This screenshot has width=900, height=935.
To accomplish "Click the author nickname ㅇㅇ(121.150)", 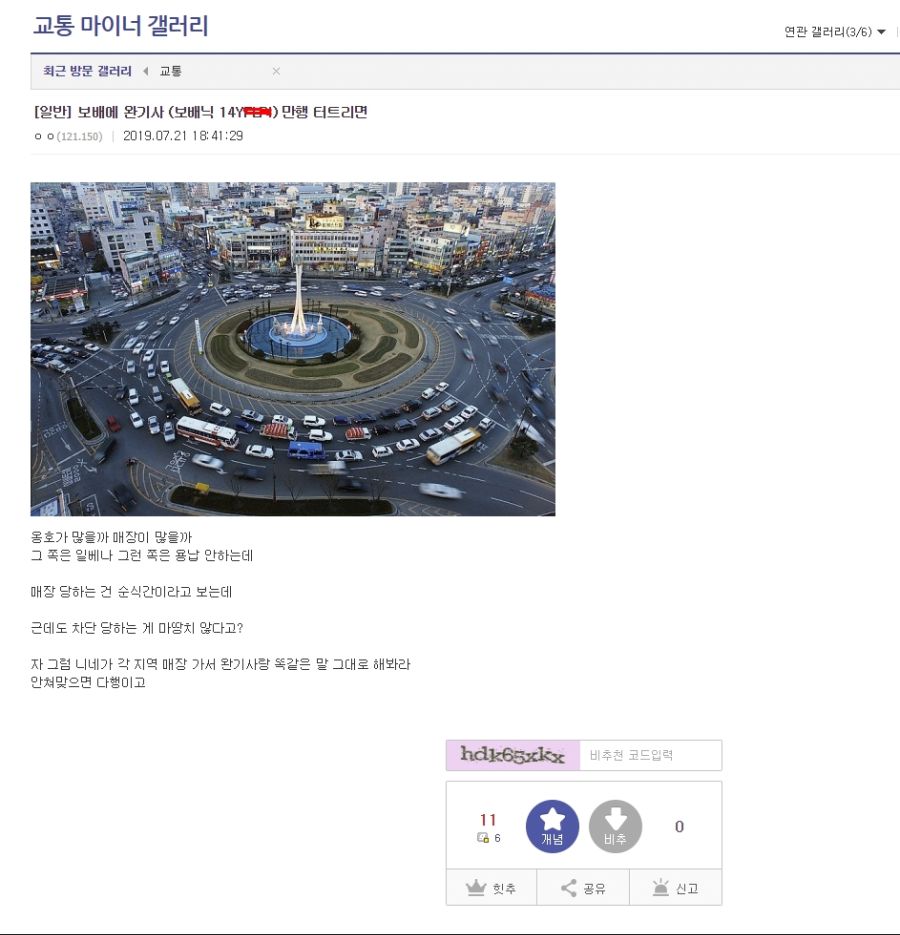I will (69, 136).
